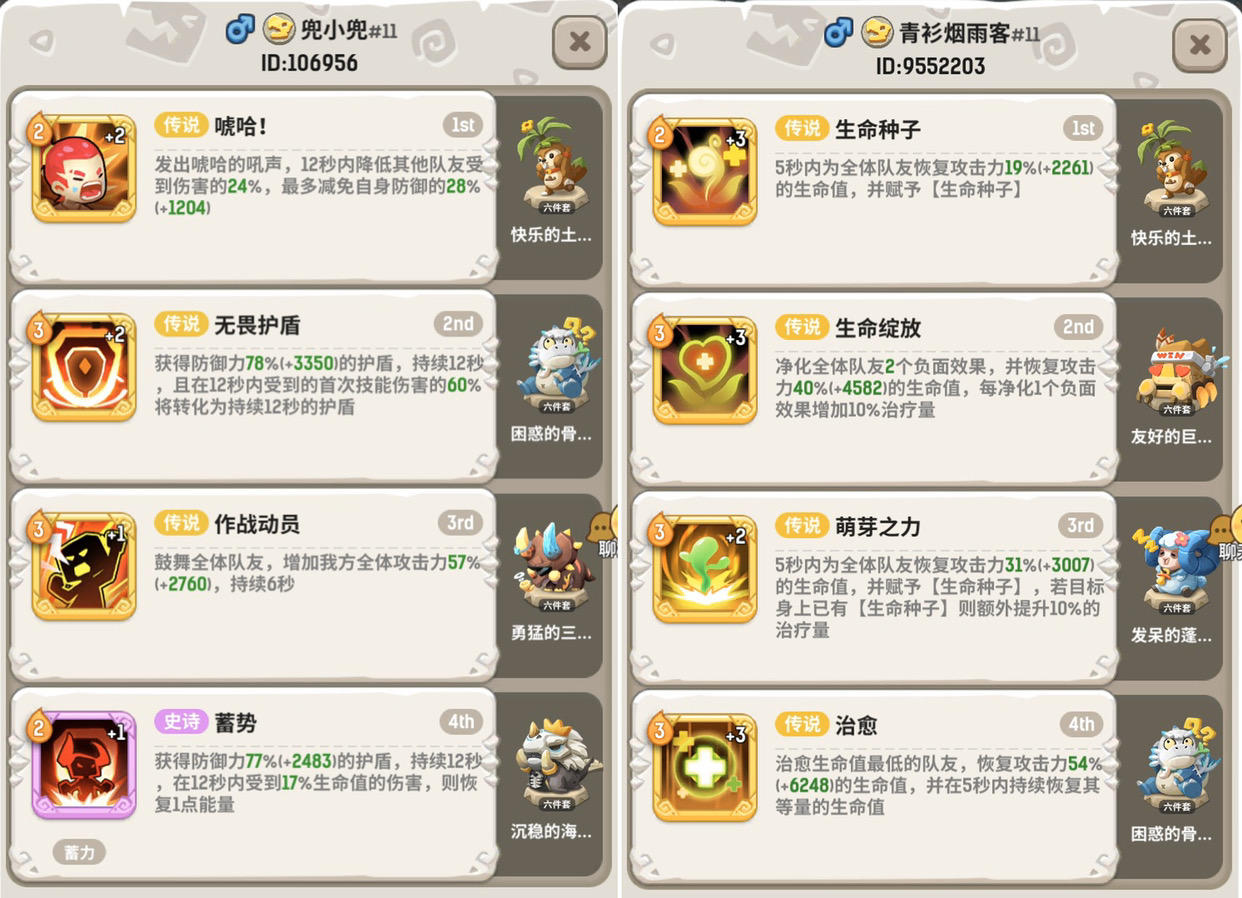The image size is (1242, 898).
Task: Open the 作战动员 skill icon
Action: 84,566
